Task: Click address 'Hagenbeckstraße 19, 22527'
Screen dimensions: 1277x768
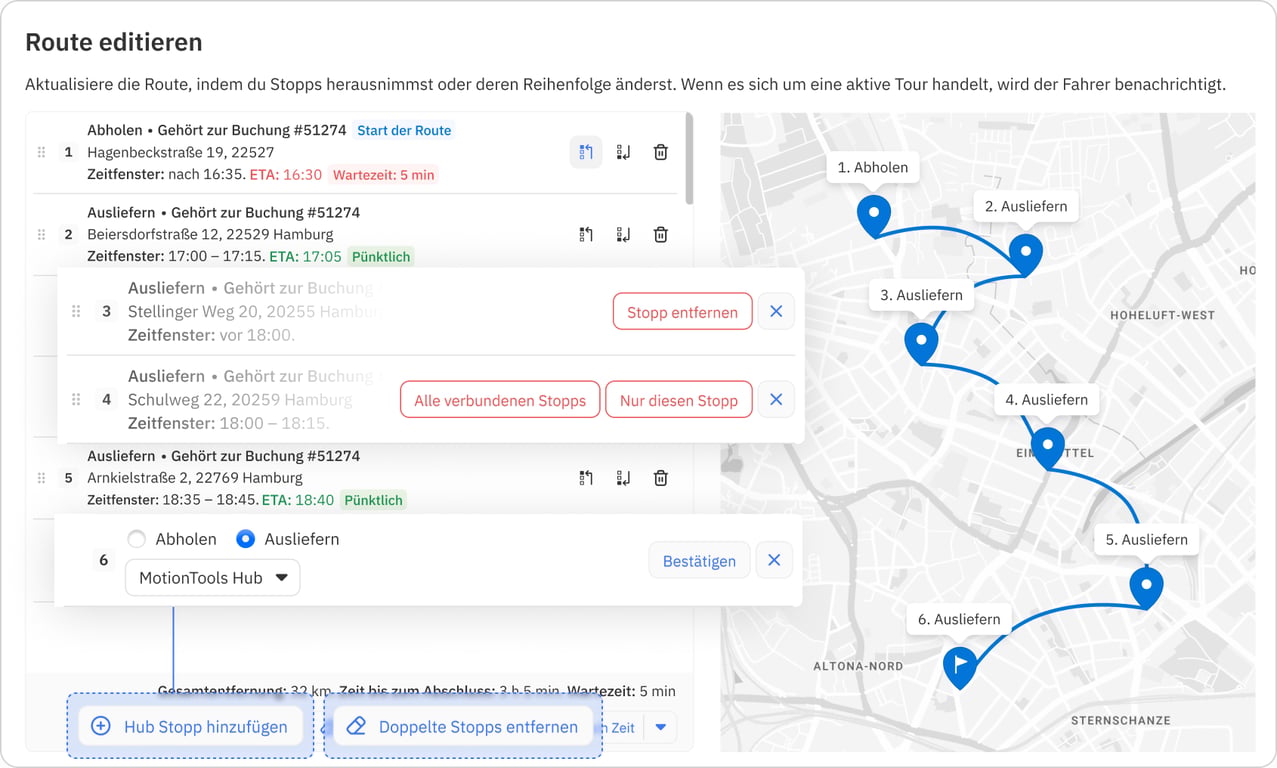Action: [180, 152]
